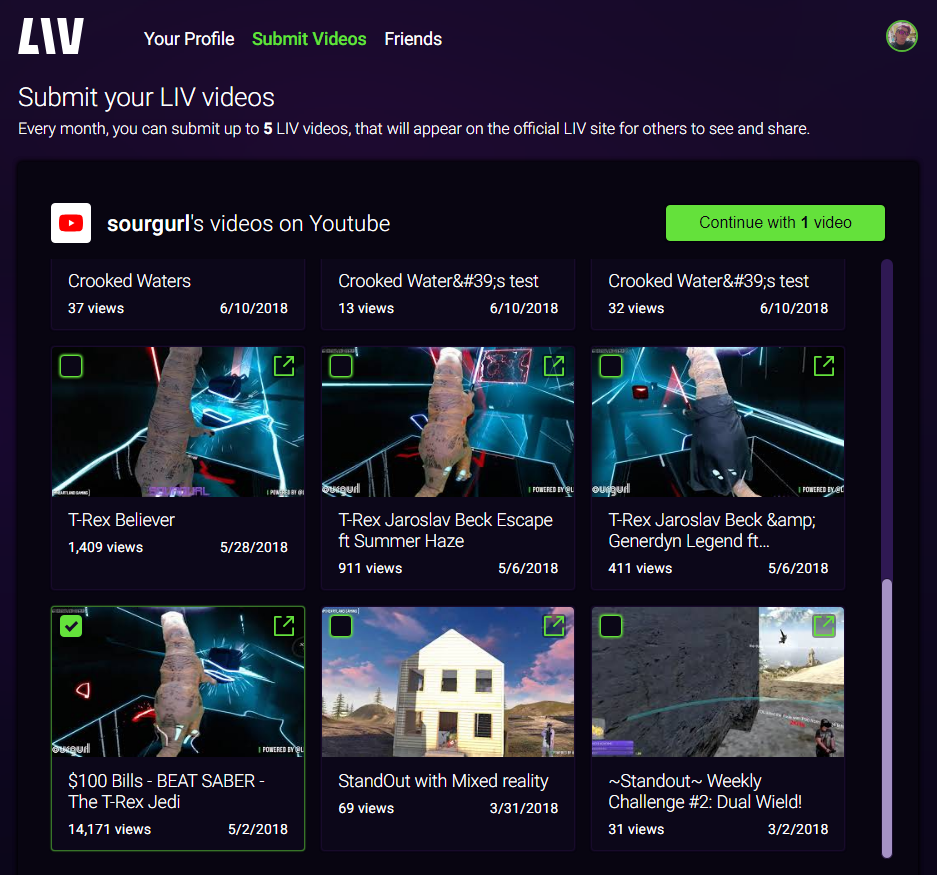This screenshot has width=937, height=875.
Task: Click StandOut with Mixed reality title text
Action: coord(443,781)
